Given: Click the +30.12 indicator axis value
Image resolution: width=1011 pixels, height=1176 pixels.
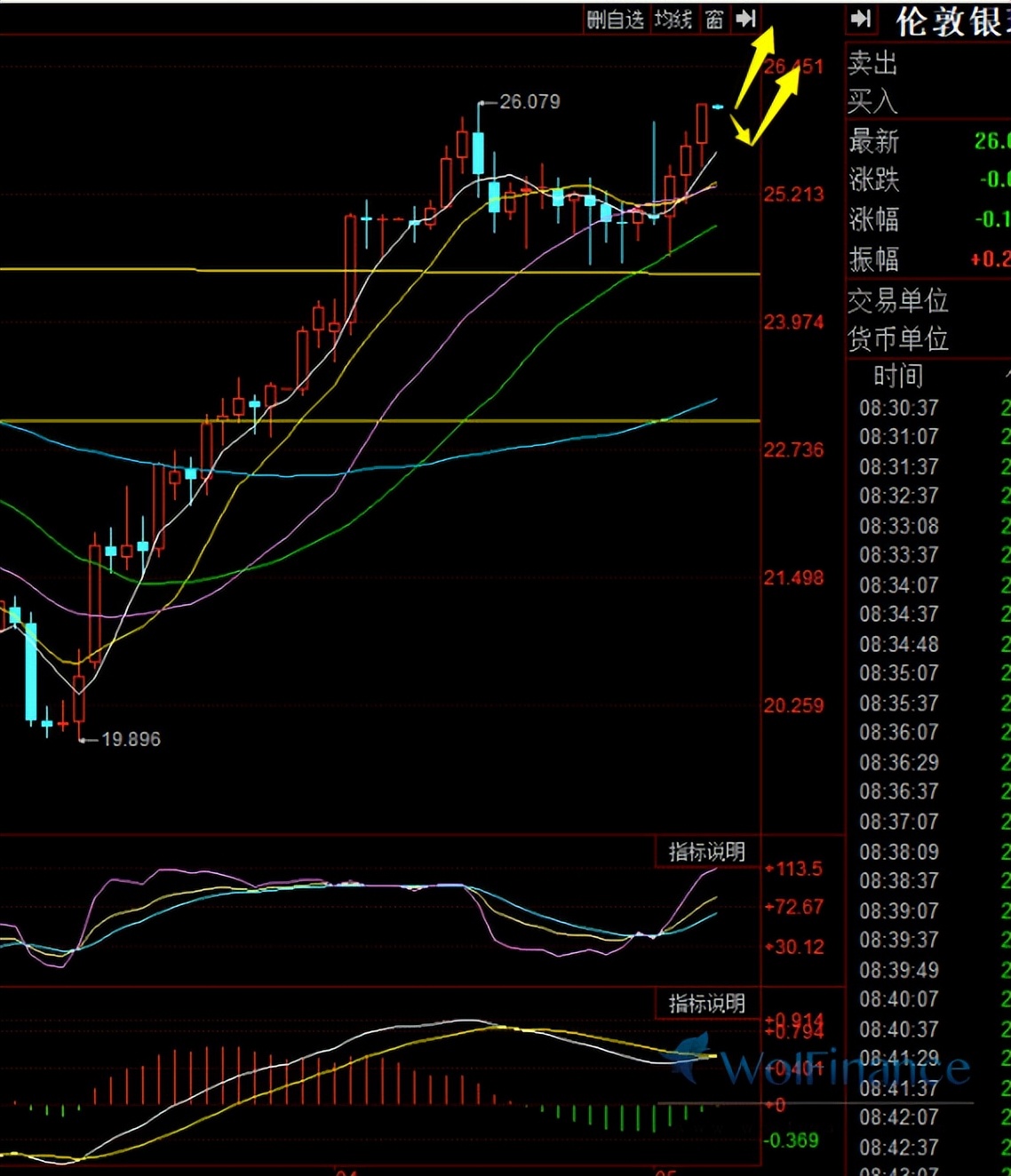Looking at the screenshot, I should click(794, 946).
